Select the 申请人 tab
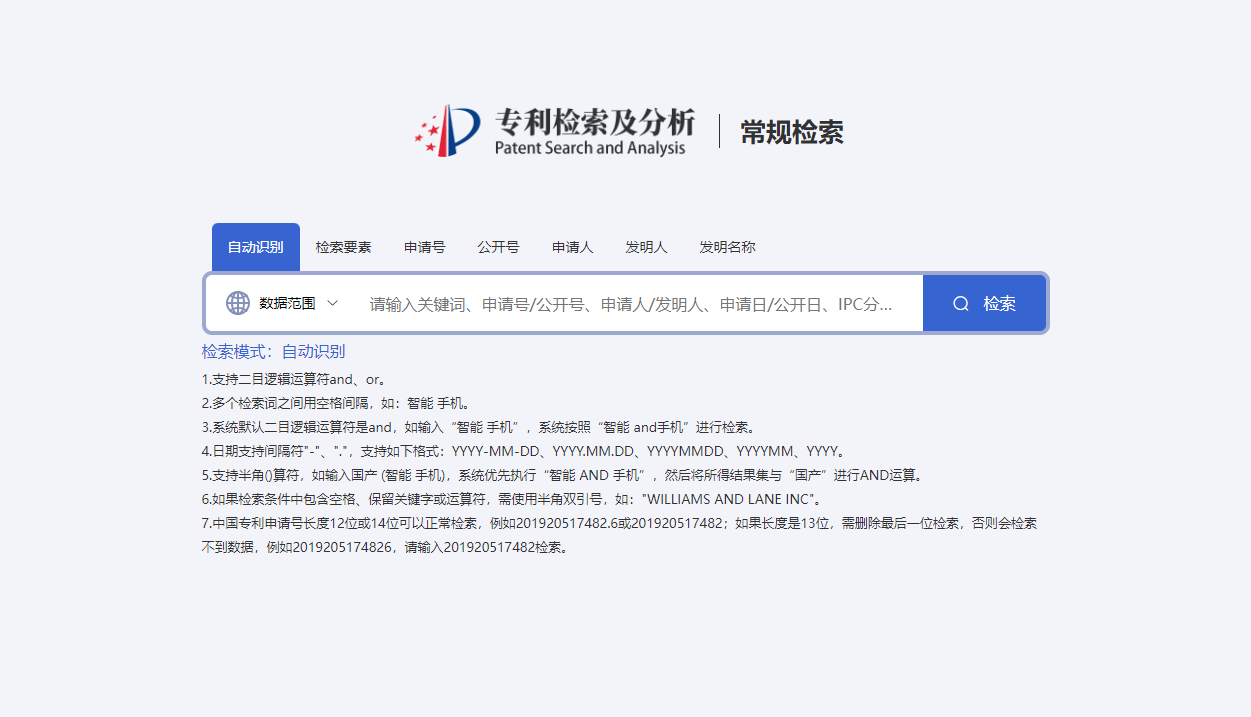This screenshot has width=1251, height=717. coord(572,247)
